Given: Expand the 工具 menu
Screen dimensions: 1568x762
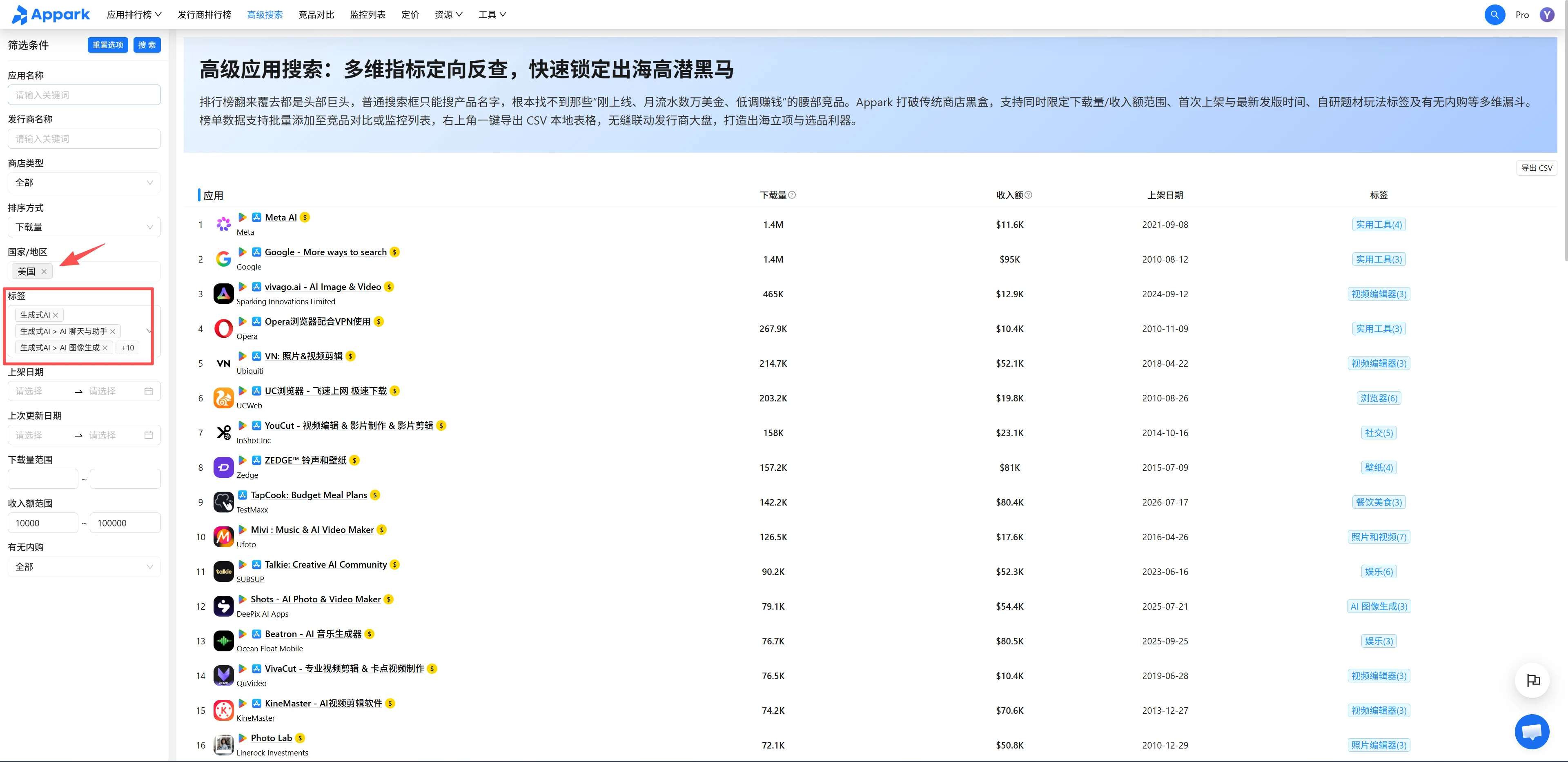Looking at the screenshot, I should pyautogui.click(x=492, y=15).
